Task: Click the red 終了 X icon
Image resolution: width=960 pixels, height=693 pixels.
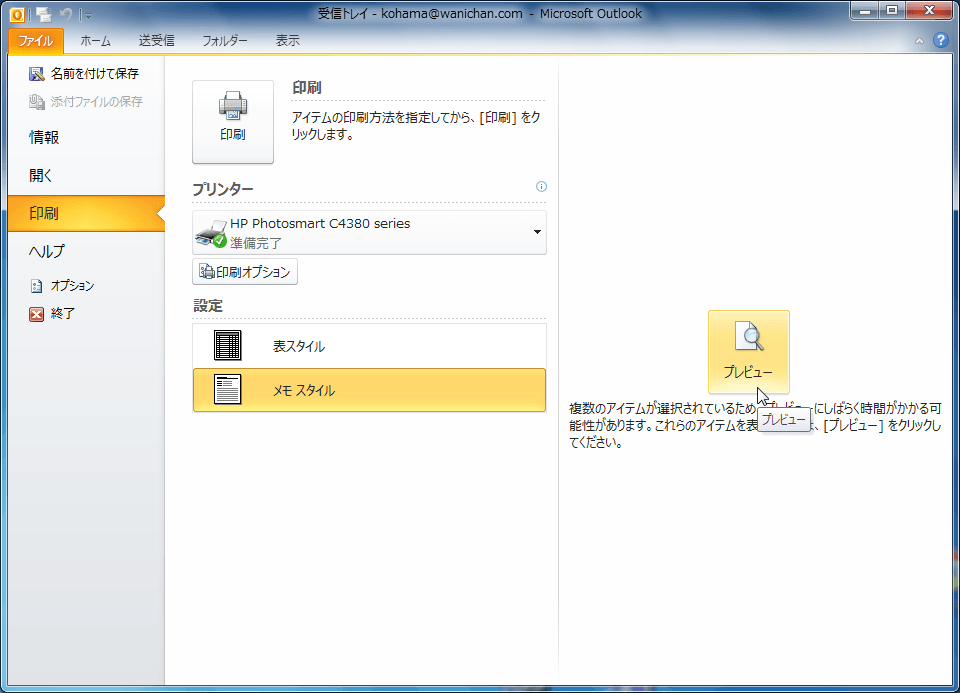Action: tap(37, 314)
